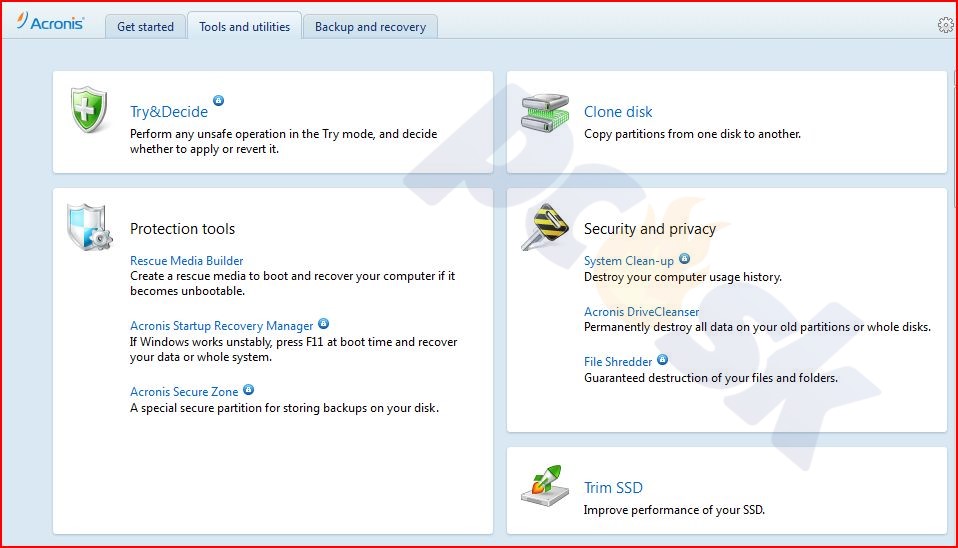
Task: Click the Protection tools shield gear icon
Action: coord(89,227)
